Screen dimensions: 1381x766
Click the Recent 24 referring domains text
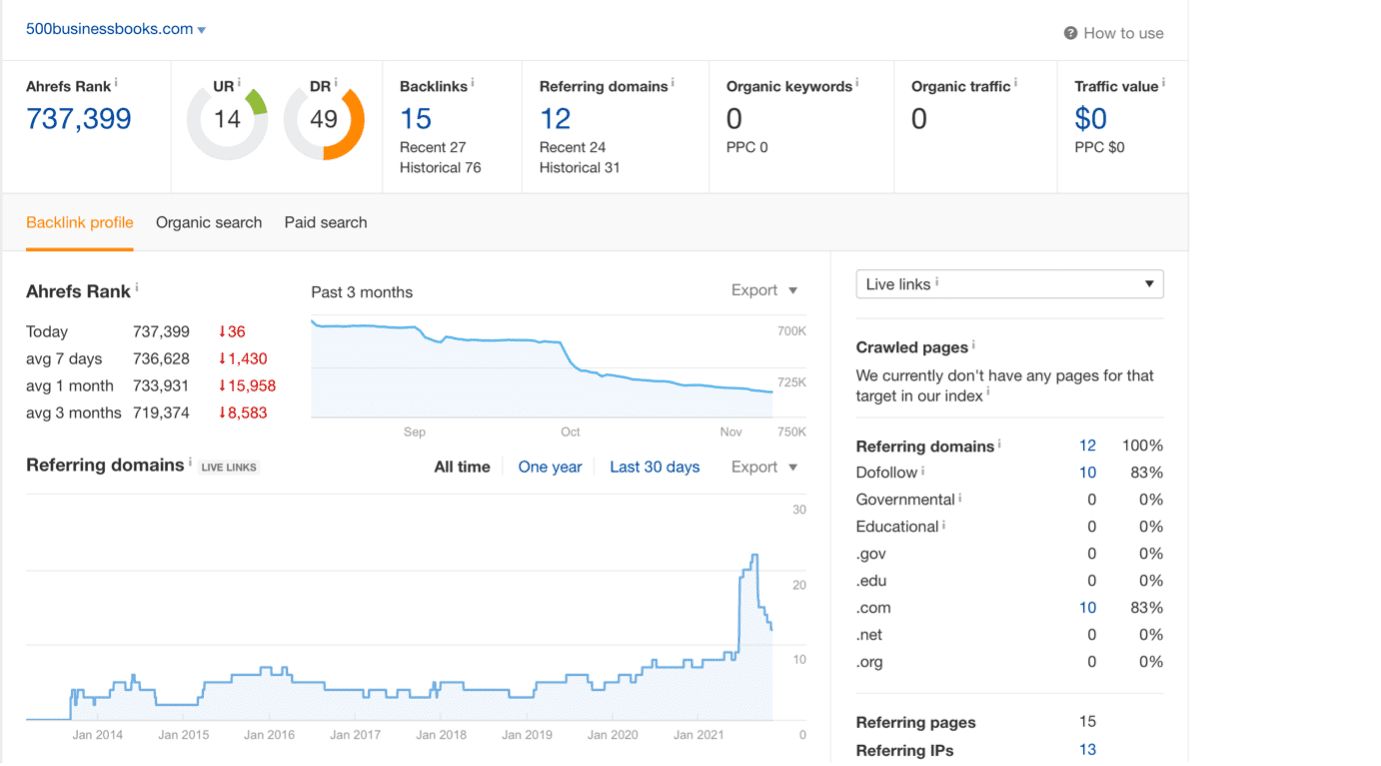pyautogui.click(x=573, y=147)
